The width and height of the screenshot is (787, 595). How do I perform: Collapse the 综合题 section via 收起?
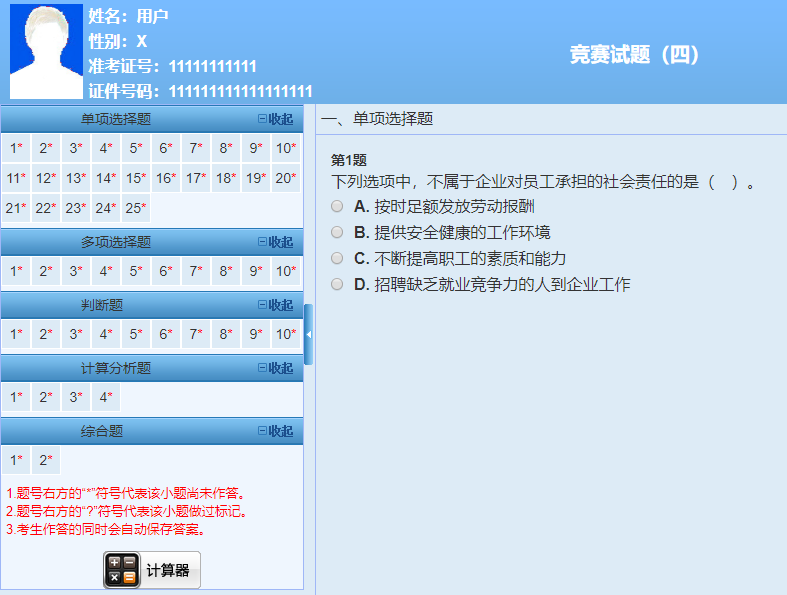coord(276,431)
